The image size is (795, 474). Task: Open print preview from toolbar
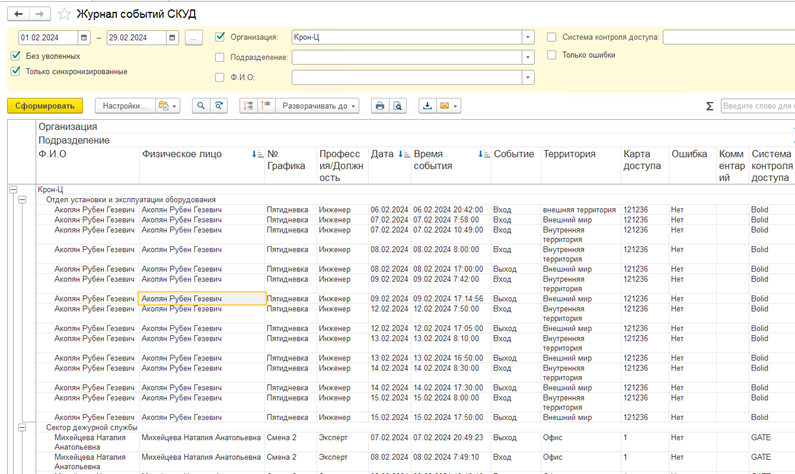(397, 106)
